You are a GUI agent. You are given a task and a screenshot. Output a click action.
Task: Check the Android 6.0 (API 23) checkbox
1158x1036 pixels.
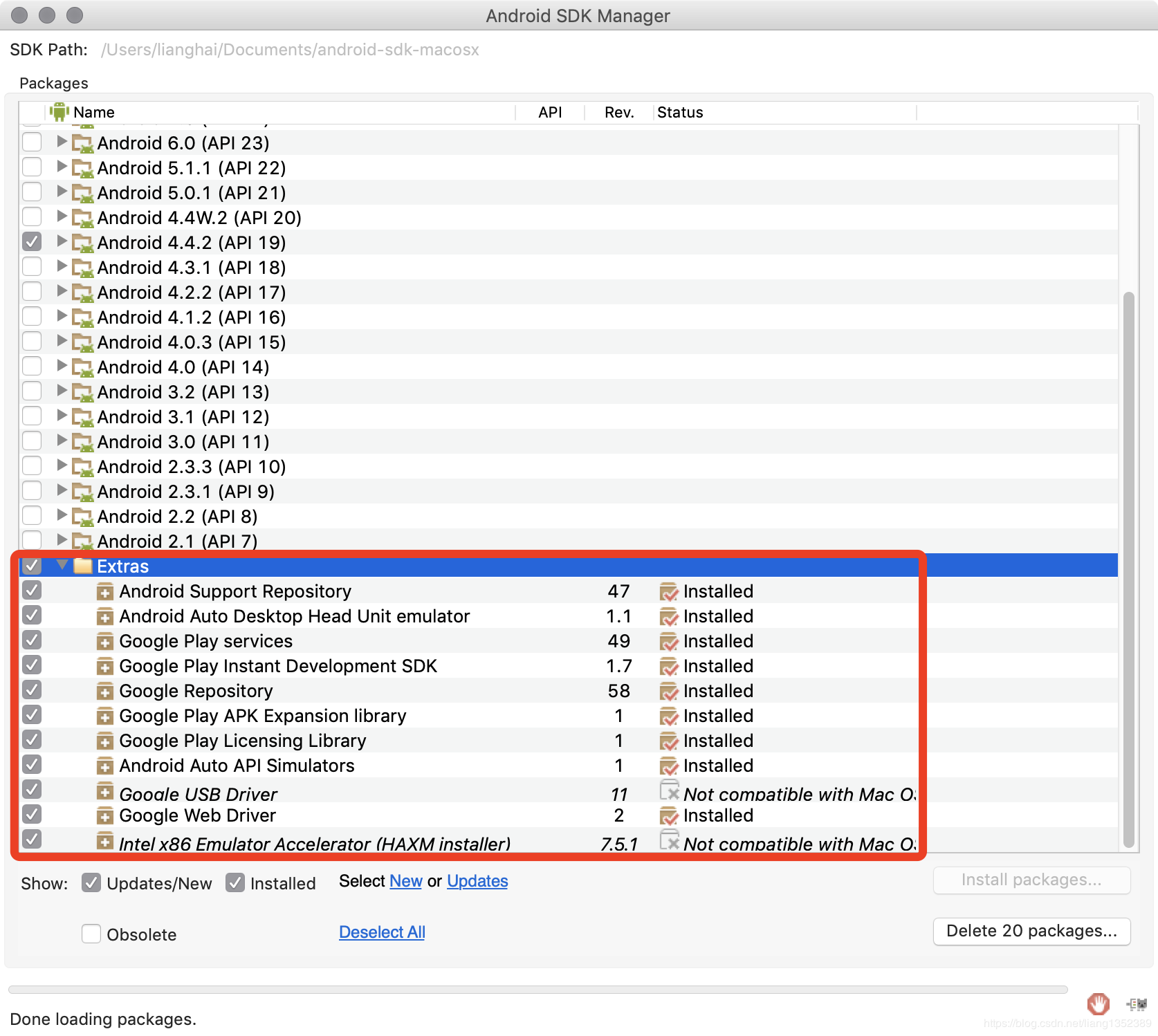(x=32, y=142)
